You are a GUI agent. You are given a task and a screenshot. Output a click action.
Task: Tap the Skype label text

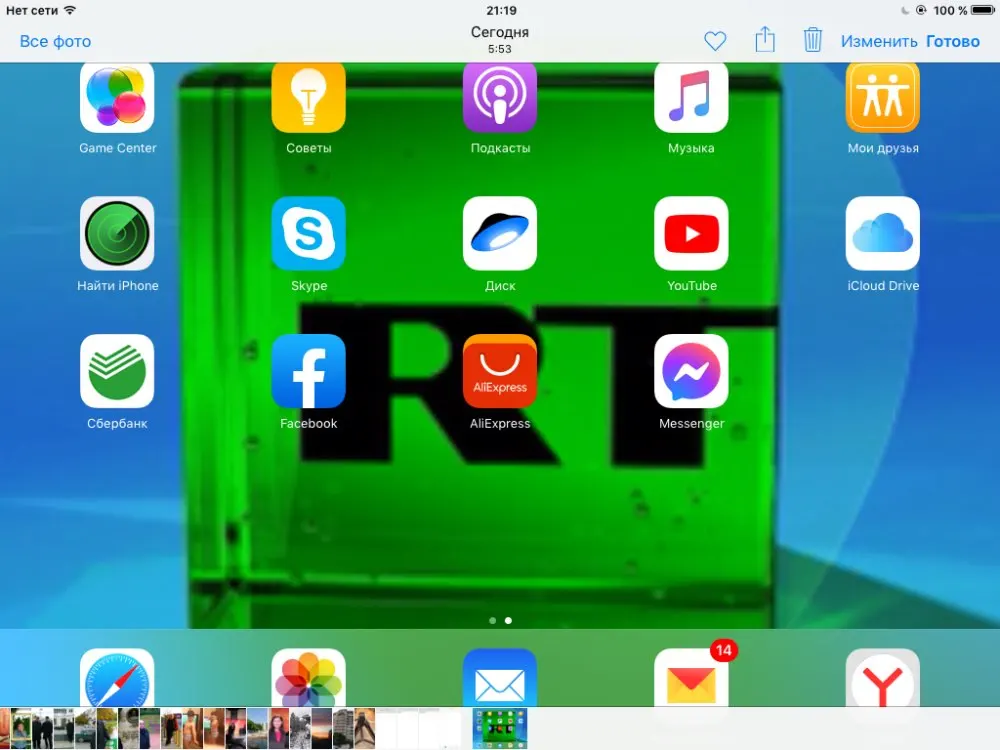pos(309,286)
